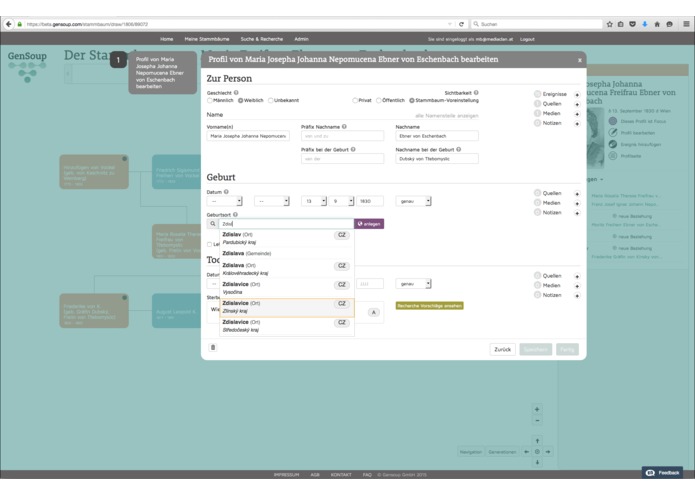695x494 pixels.
Task: Select Weiblich gender radio button
Action: [241, 101]
